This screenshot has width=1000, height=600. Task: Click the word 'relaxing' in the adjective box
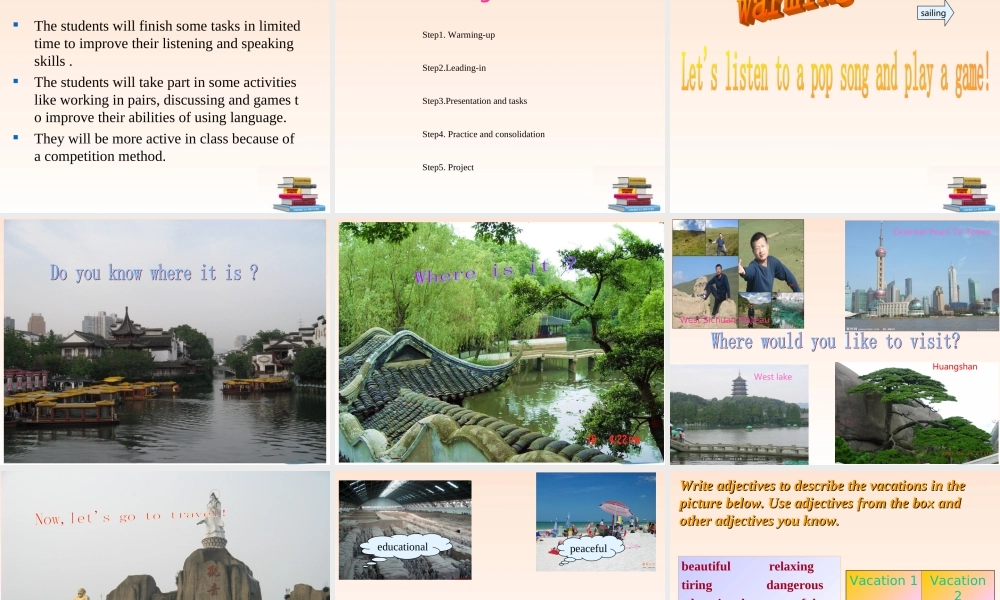click(x=791, y=566)
